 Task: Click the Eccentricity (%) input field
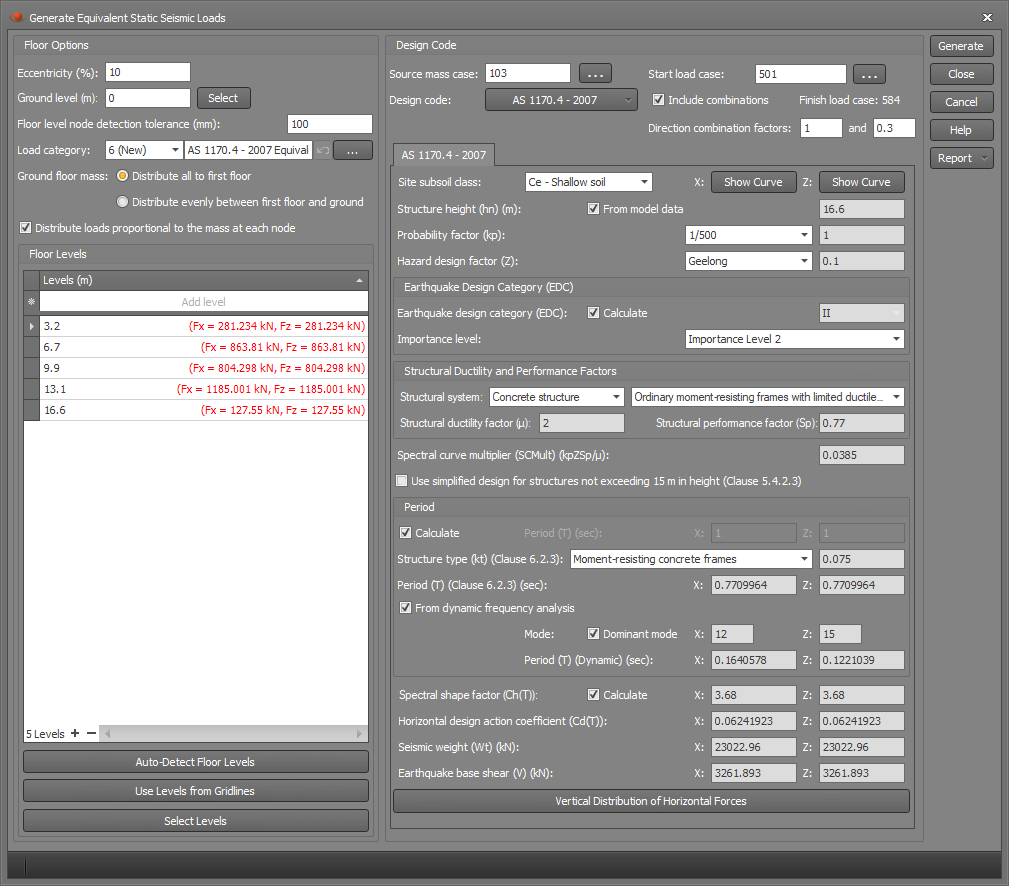click(148, 72)
